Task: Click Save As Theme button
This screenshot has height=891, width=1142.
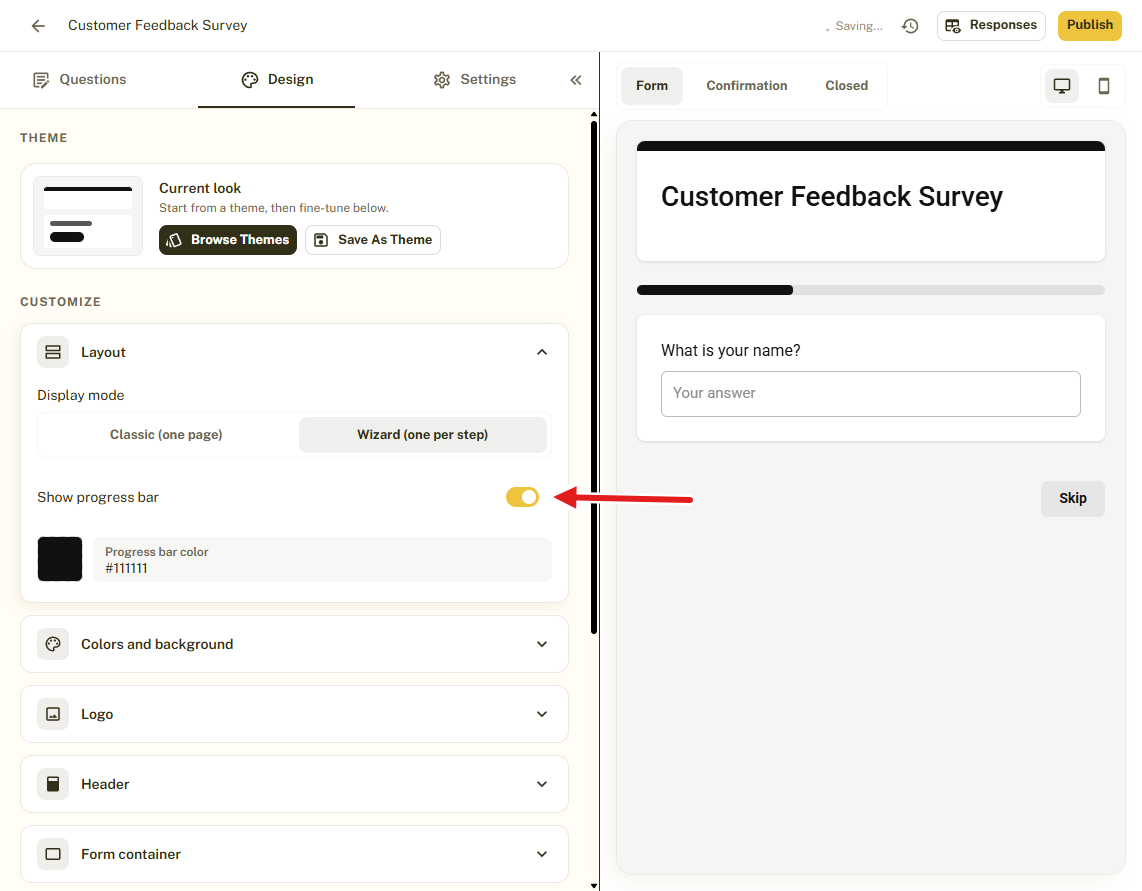Action: click(373, 240)
